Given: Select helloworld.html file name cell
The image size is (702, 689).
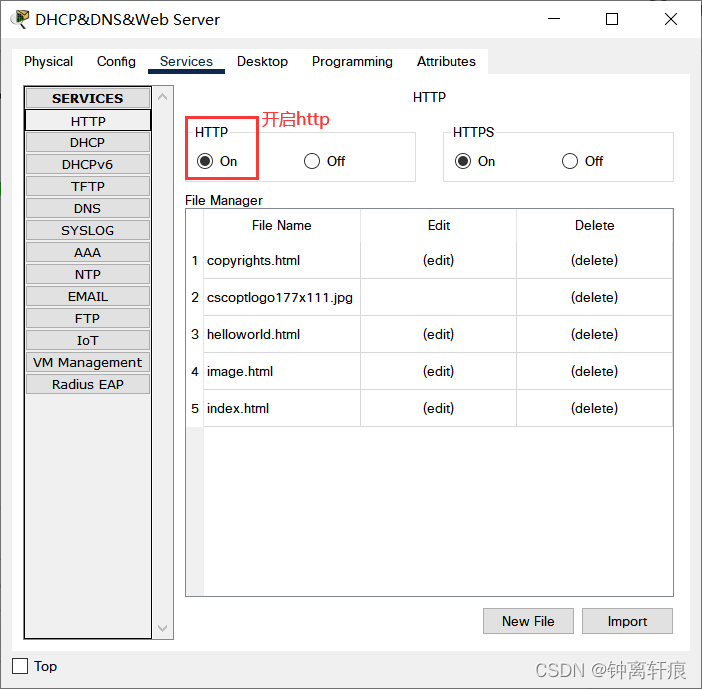Looking at the screenshot, I should [x=282, y=334].
